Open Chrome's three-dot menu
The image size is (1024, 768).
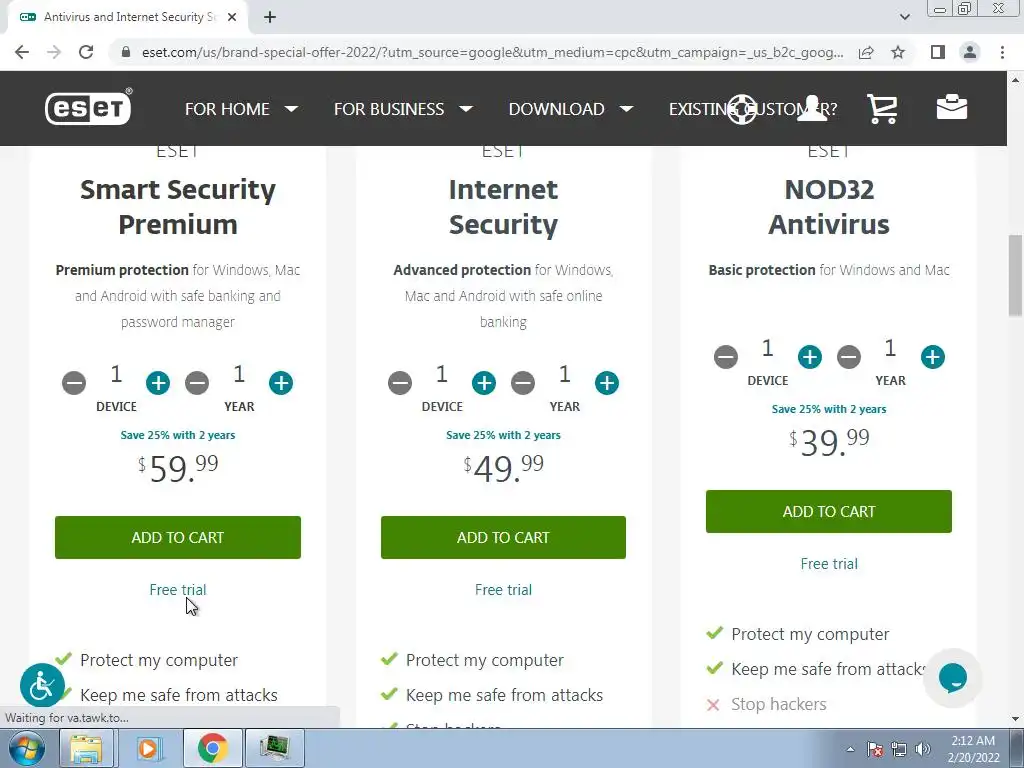(1002, 52)
